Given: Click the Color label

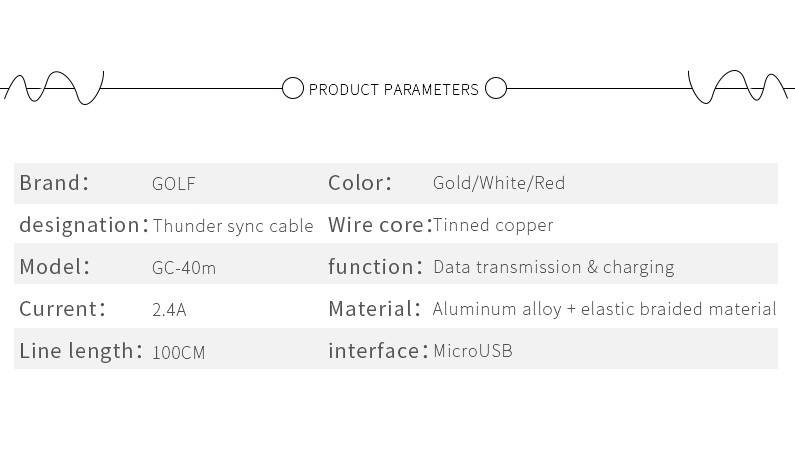Looking at the screenshot, I should pos(360,183).
